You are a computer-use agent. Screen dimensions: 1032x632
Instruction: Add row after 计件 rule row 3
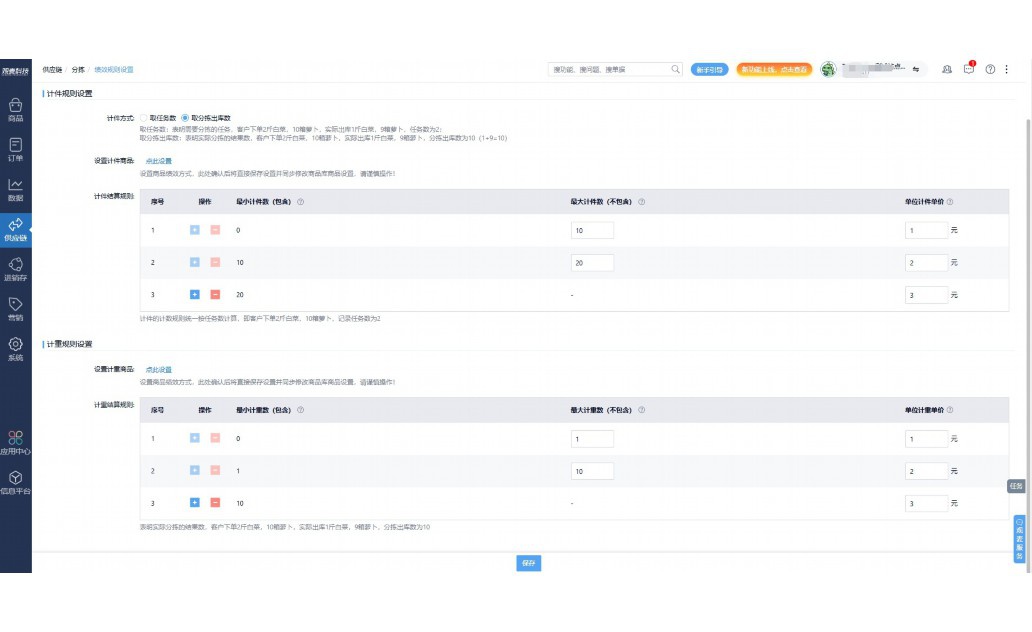click(195, 295)
